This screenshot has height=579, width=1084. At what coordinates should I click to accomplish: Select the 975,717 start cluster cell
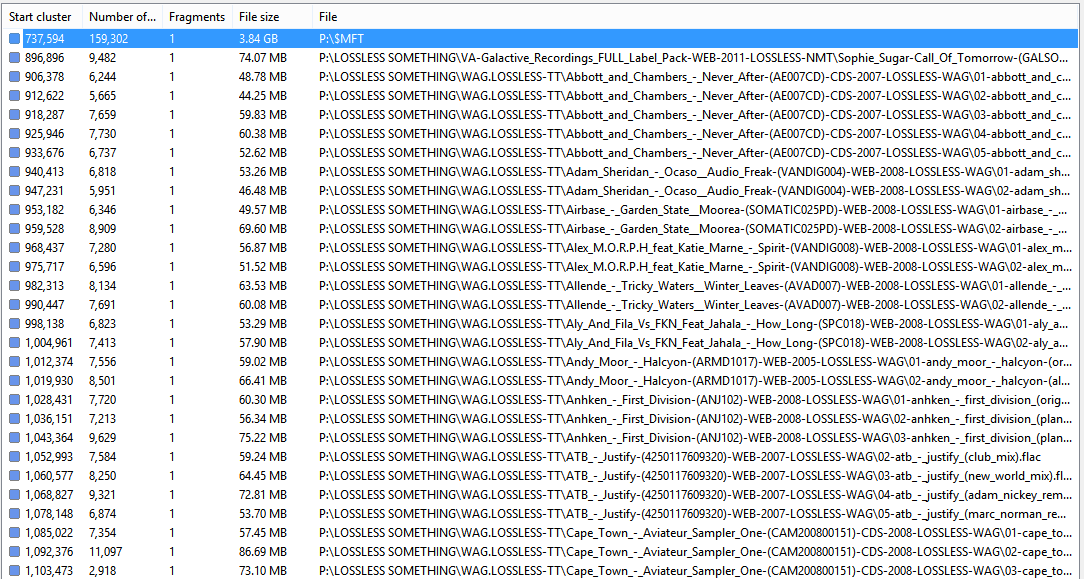(x=44, y=265)
